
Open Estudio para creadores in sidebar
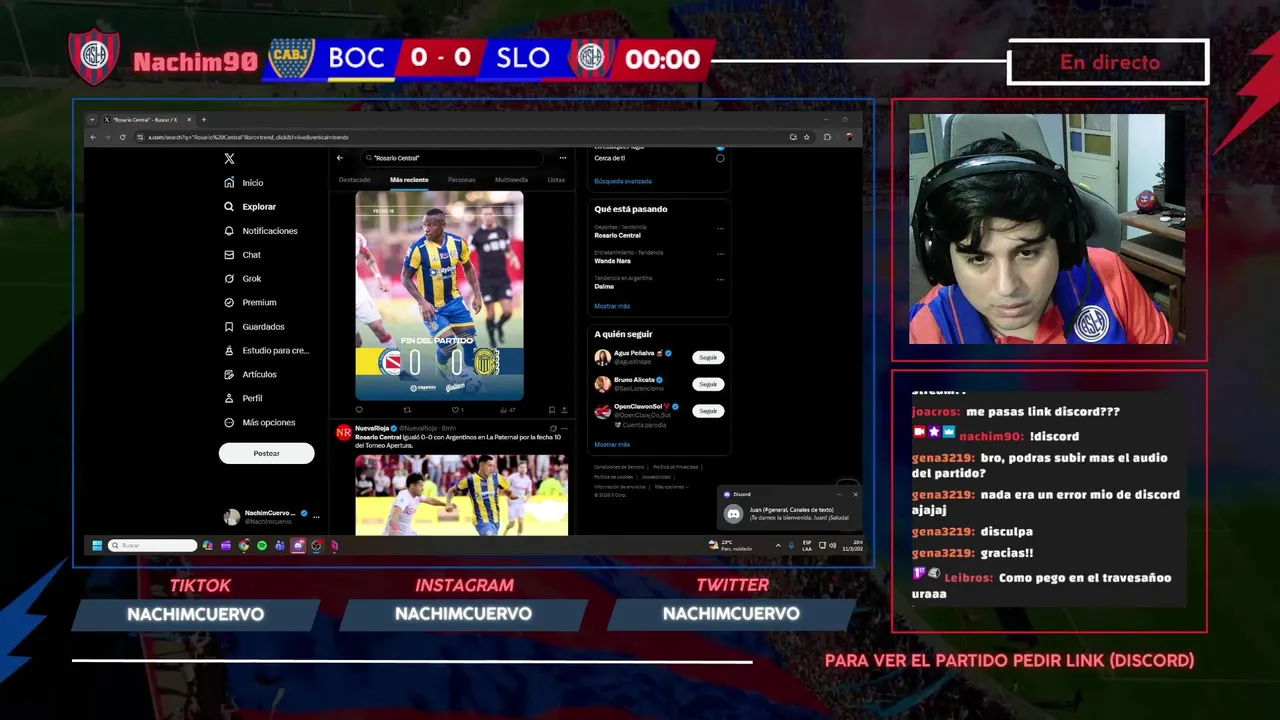coord(267,351)
